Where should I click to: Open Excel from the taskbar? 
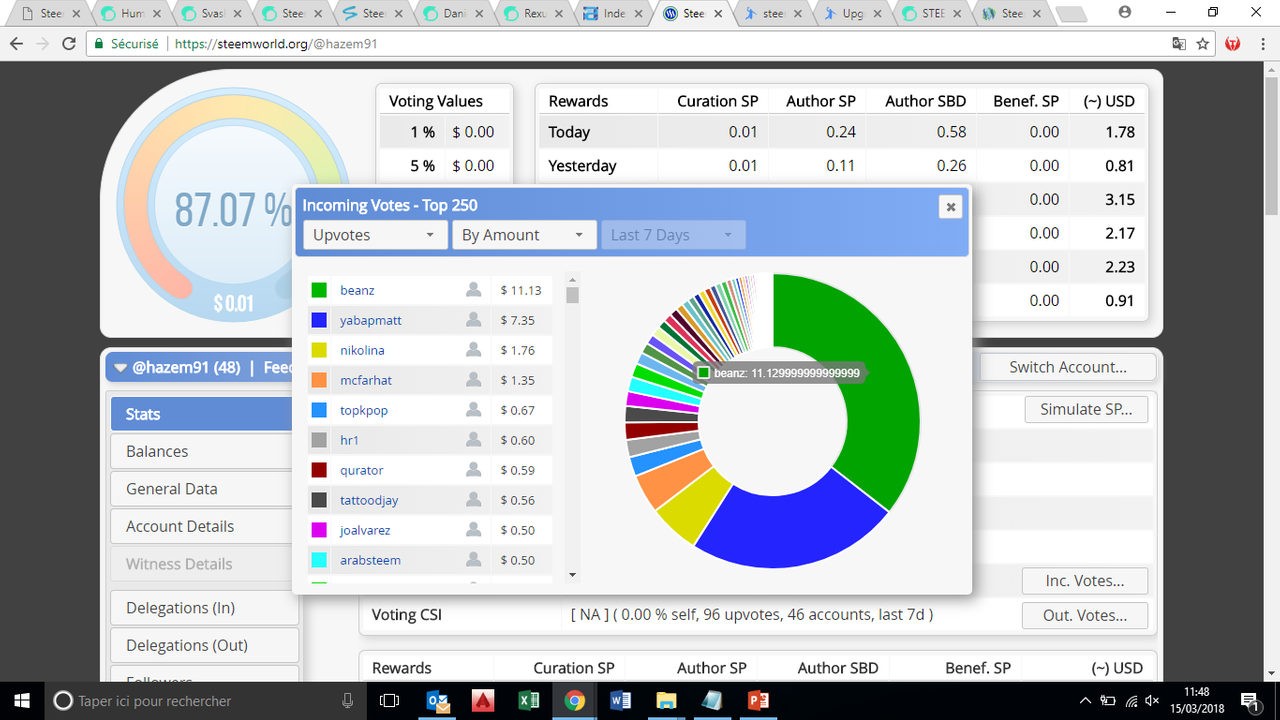pos(530,700)
